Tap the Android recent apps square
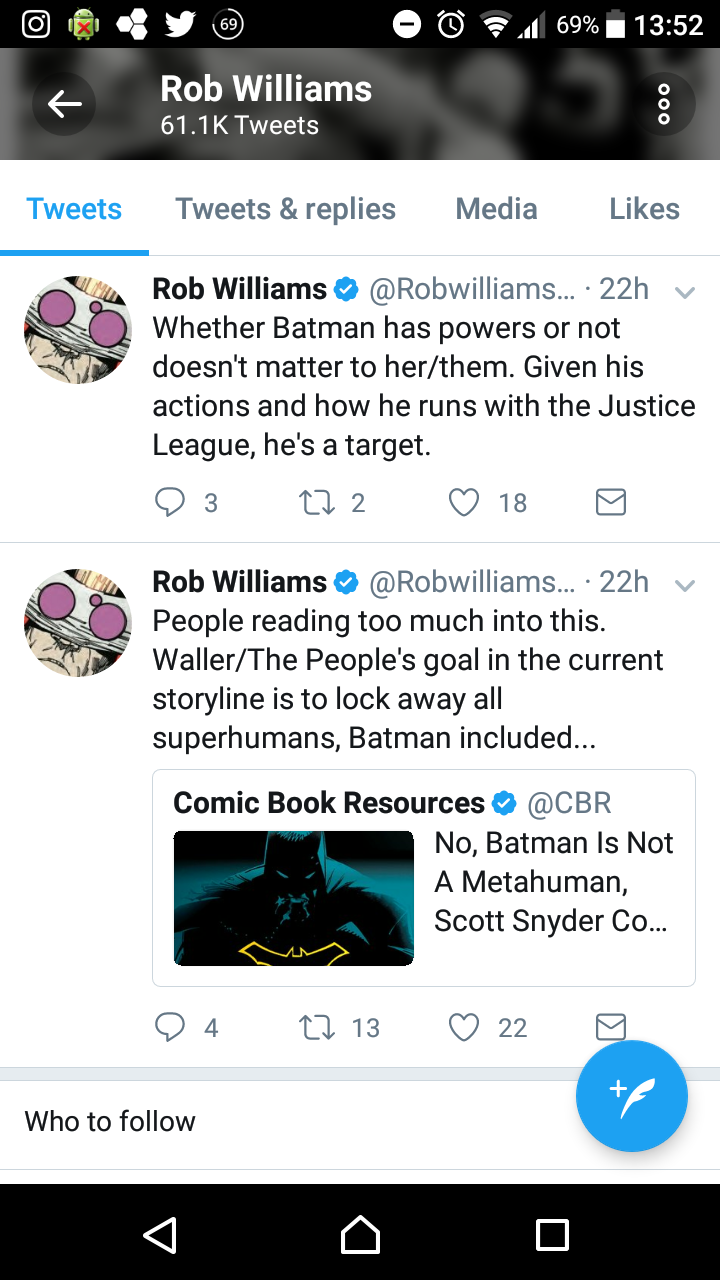 552,1234
